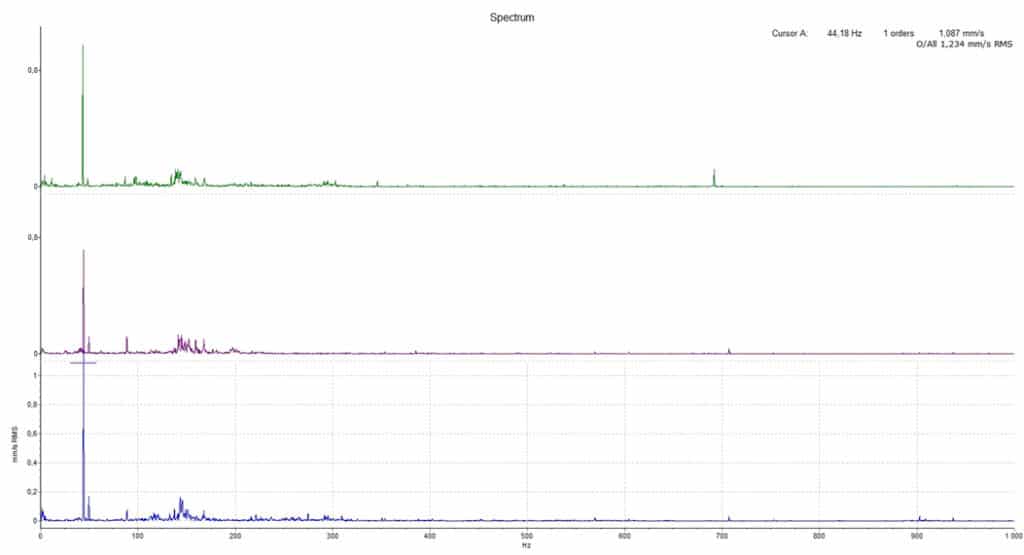Click the purple peak cluster near 145 Hz

[181, 343]
